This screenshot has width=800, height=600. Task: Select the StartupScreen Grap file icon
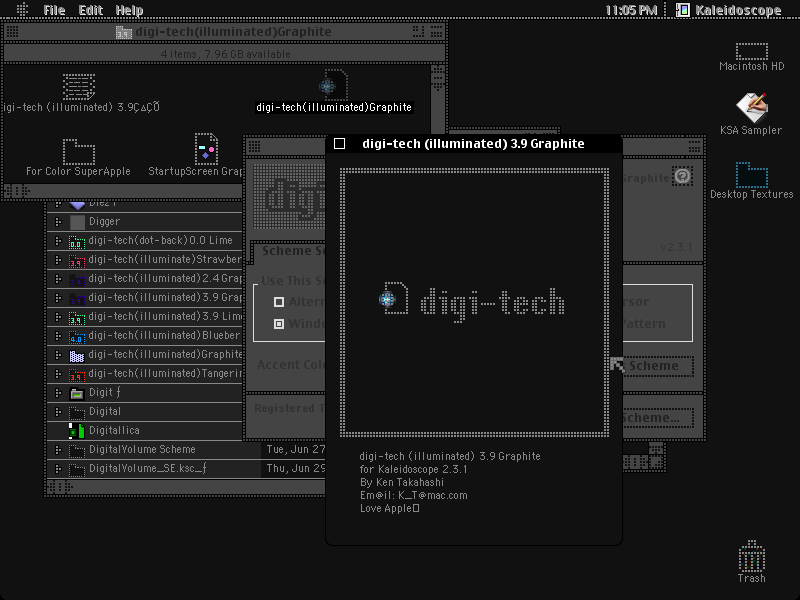206,148
